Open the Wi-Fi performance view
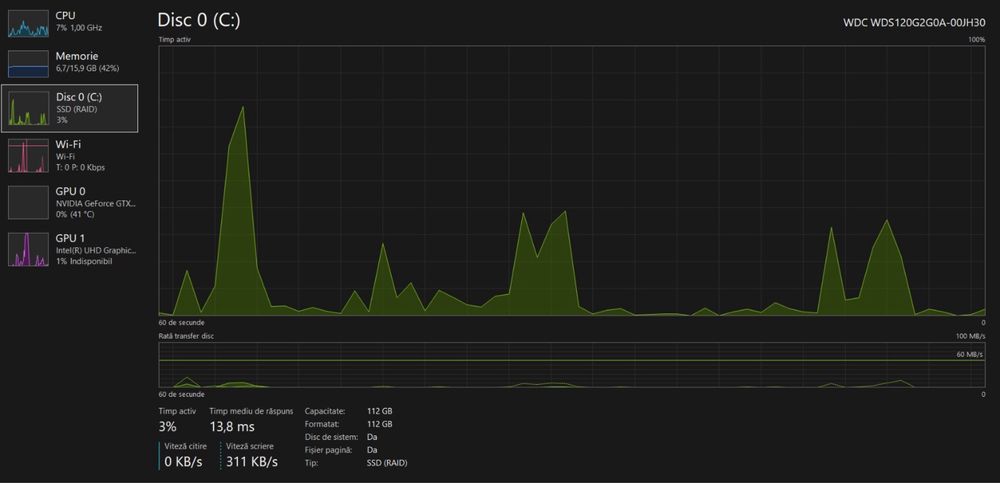The image size is (1000, 483). [70, 156]
